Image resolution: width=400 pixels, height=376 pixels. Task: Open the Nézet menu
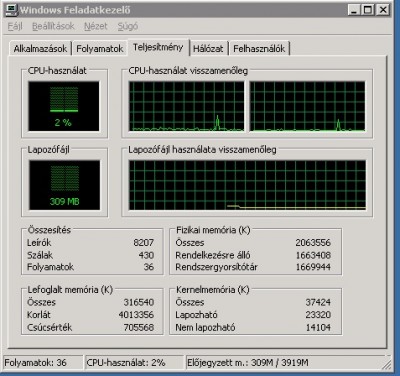coord(96,26)
